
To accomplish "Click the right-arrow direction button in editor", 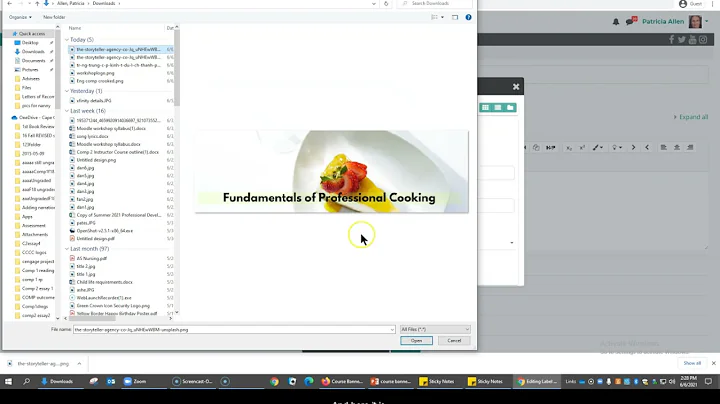I will click(633, 148).
